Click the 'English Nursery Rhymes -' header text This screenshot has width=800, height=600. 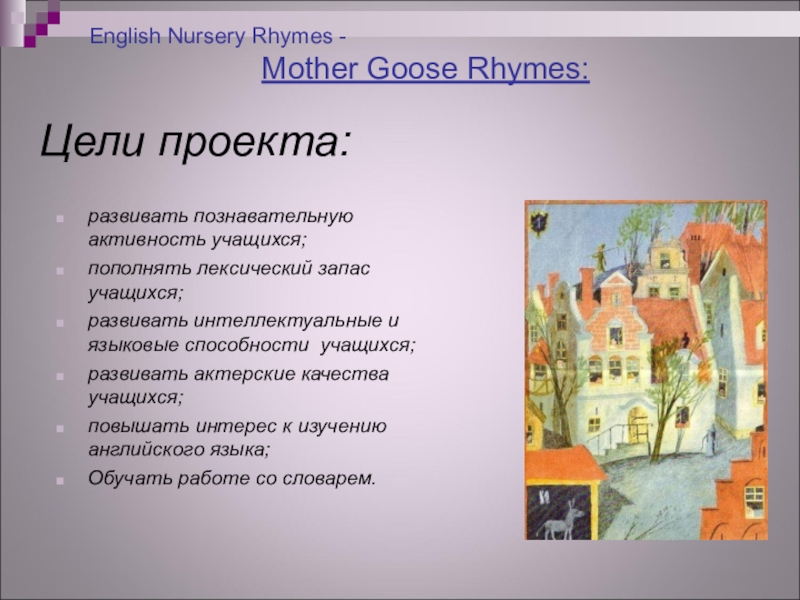[x=218, y=36]
